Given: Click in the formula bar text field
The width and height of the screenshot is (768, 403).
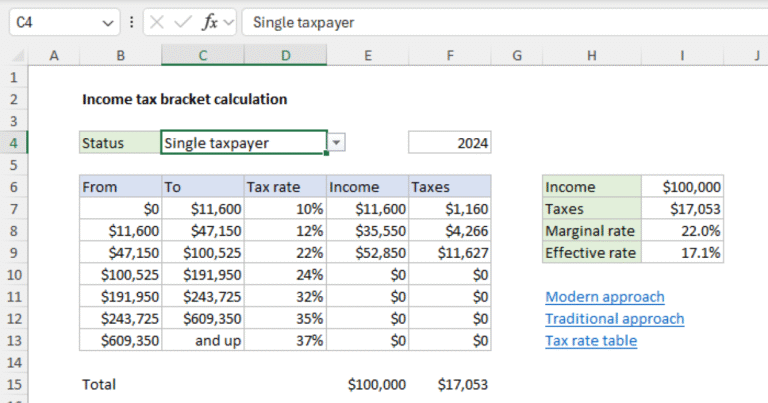Looking at the screenshot, I should pos(505,23).
